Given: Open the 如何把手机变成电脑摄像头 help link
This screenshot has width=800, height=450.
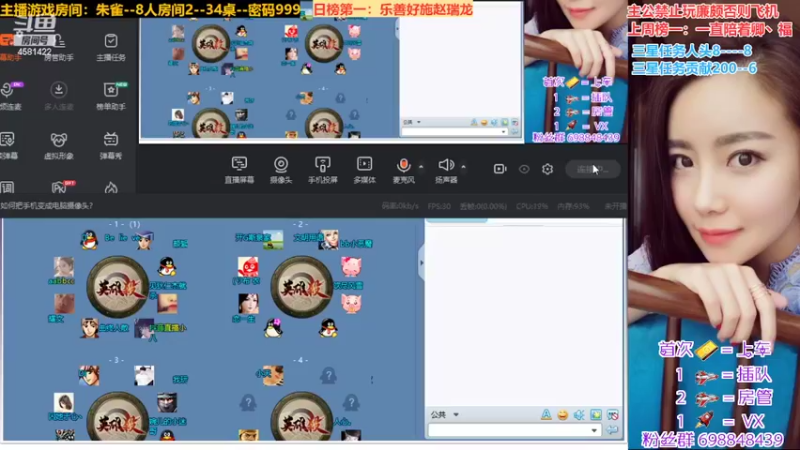Looking at the screenshot, I should point(46,206).
